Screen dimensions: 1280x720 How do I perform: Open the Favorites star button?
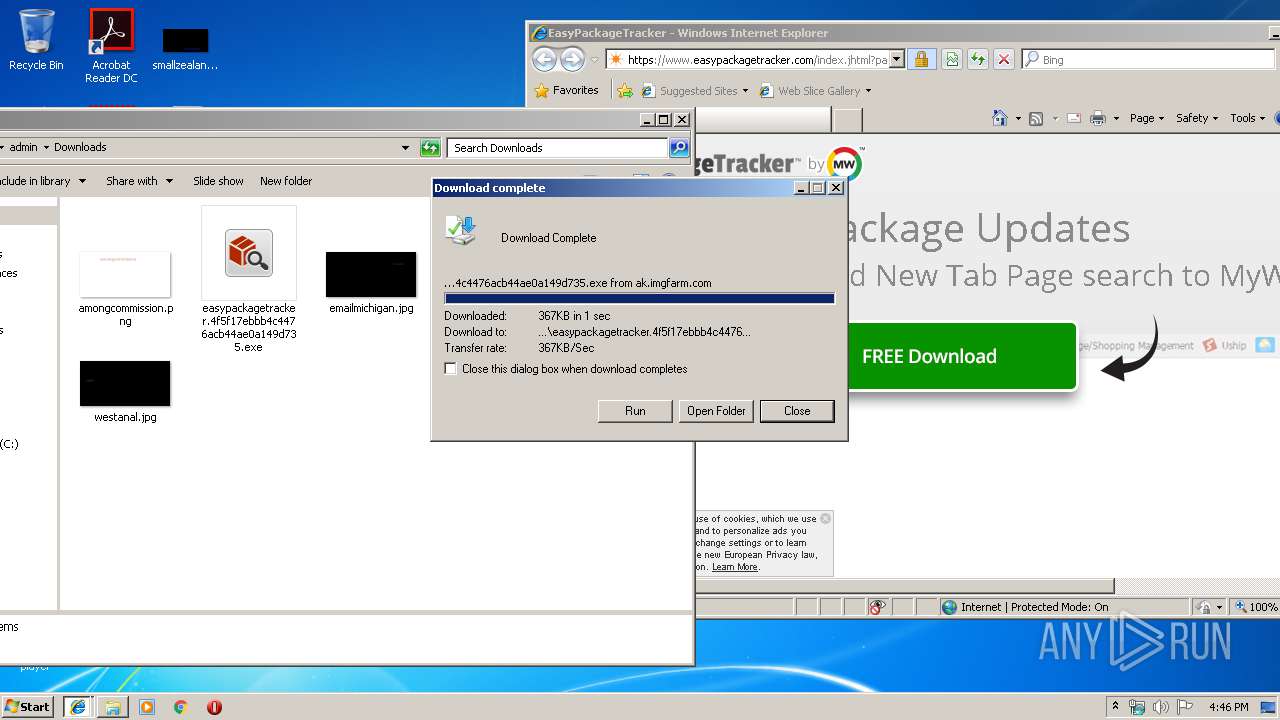click(567, 90)
